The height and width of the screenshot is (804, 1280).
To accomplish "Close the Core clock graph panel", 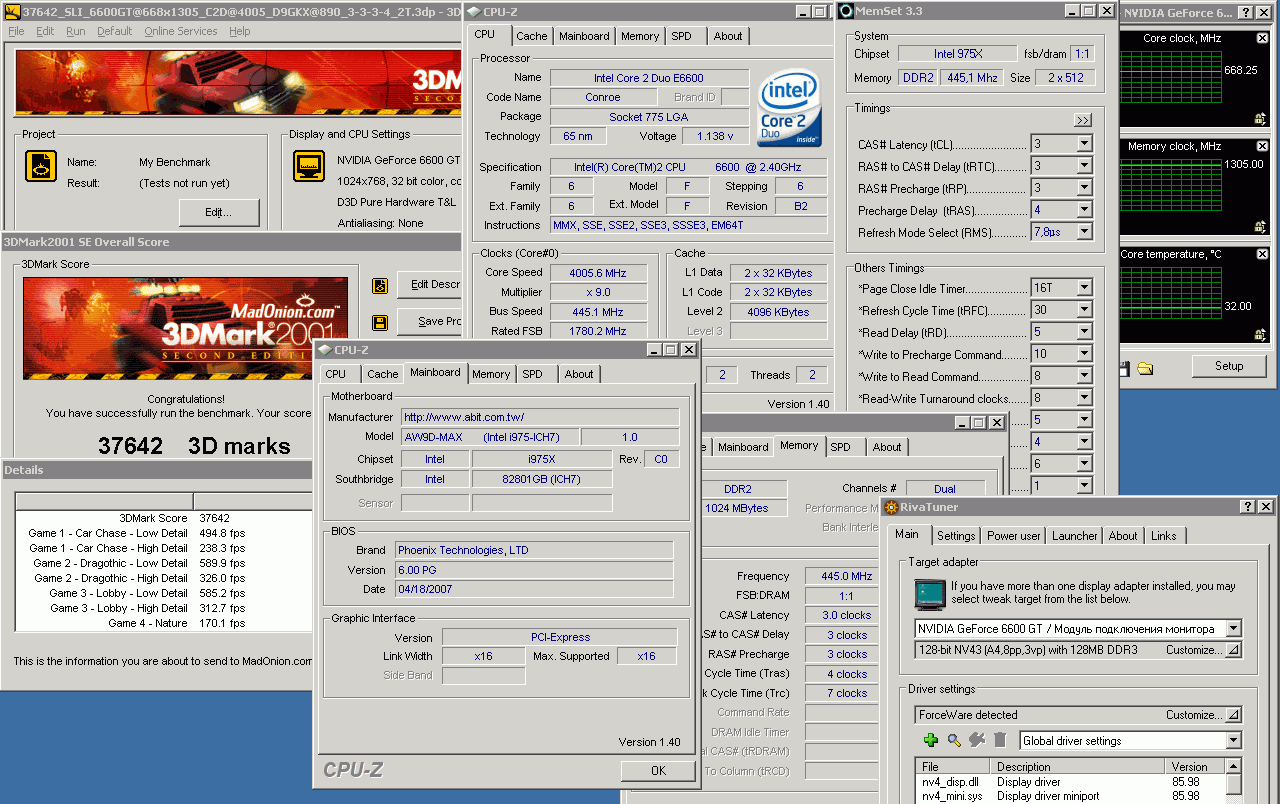I will coord(1262,38).
